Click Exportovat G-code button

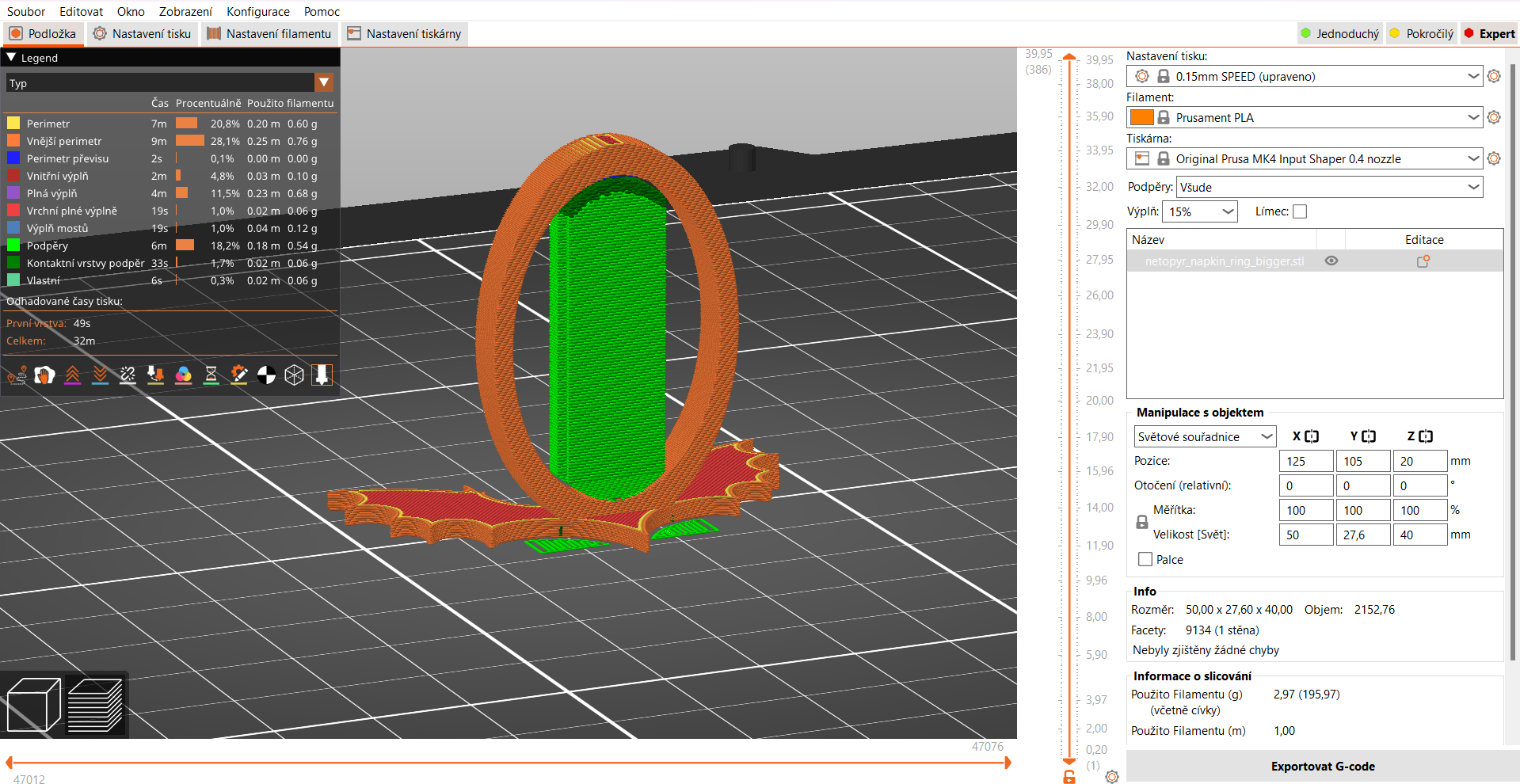[1323, 766]
